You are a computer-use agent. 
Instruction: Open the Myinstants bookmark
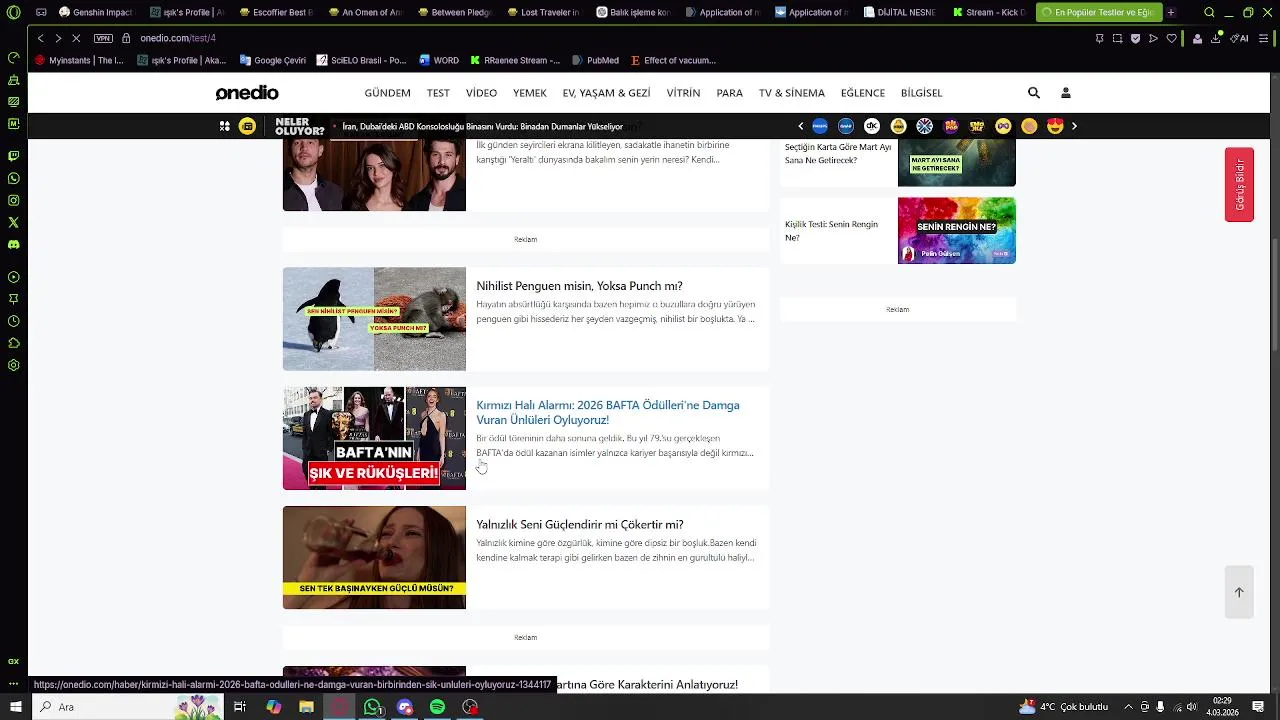click(x=79, y=60)
